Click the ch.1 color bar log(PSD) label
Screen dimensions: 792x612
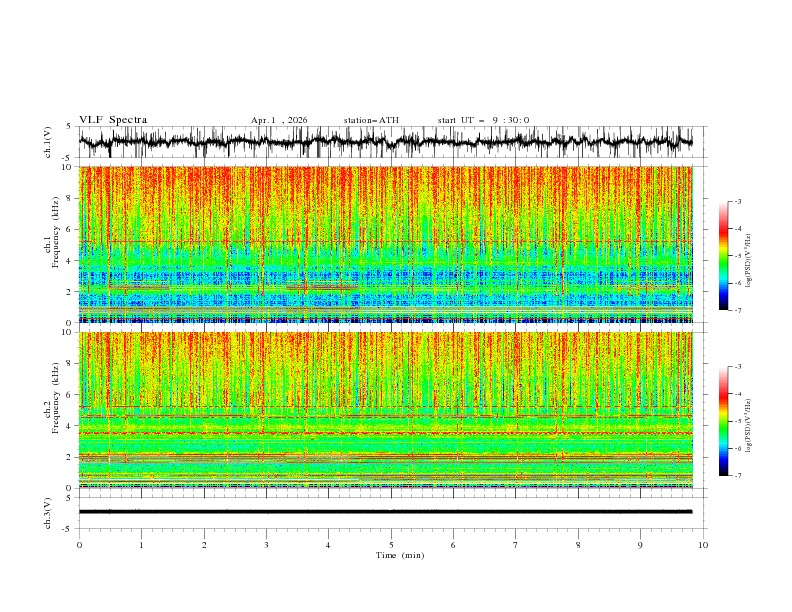pos(748,261)
